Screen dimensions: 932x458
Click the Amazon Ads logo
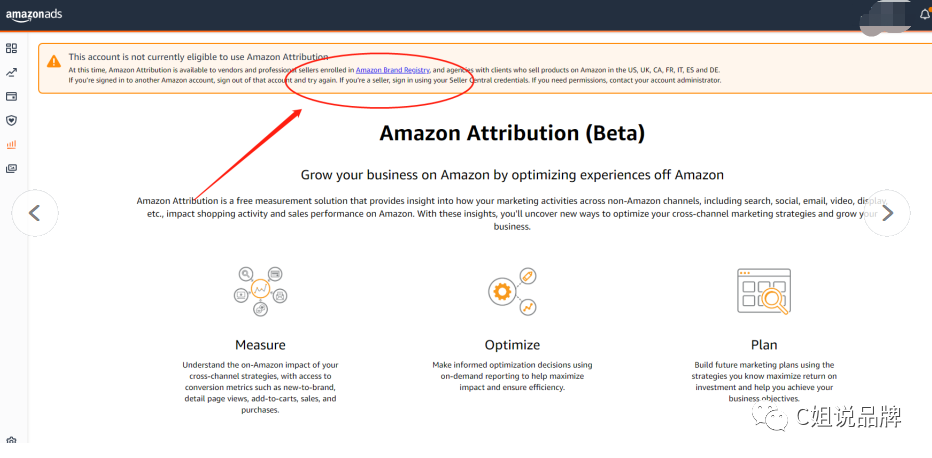(x=34, y=15)
